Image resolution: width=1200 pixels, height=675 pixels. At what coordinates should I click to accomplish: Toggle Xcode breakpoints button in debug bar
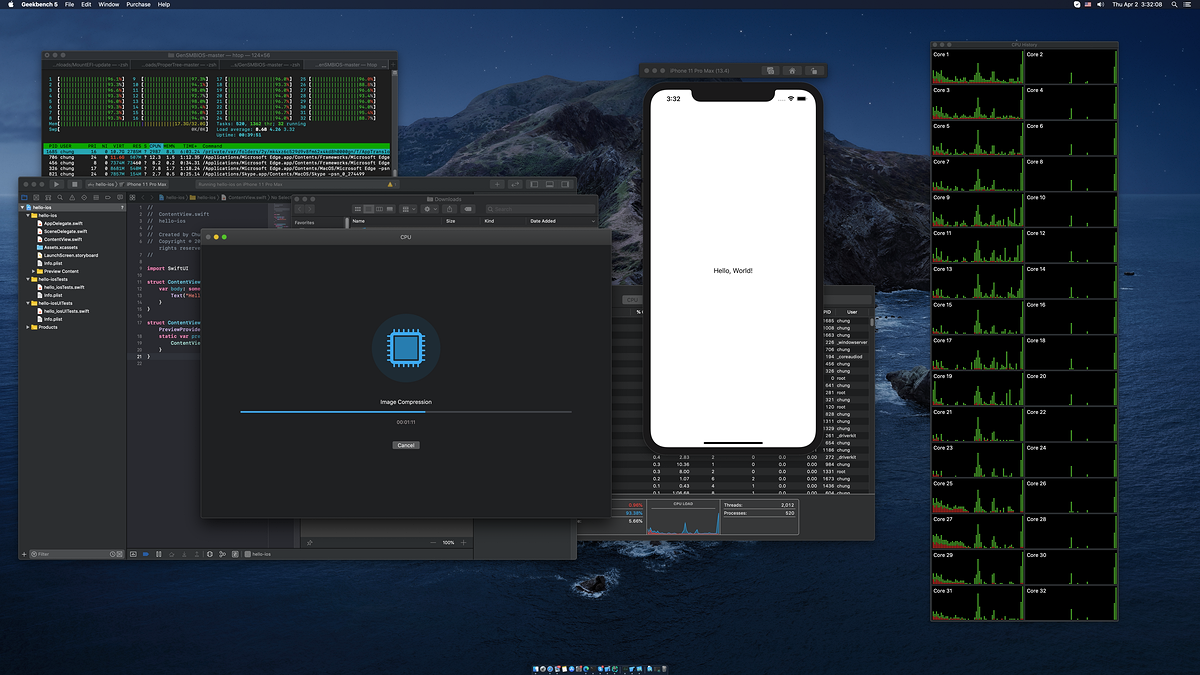coord(146,554)
